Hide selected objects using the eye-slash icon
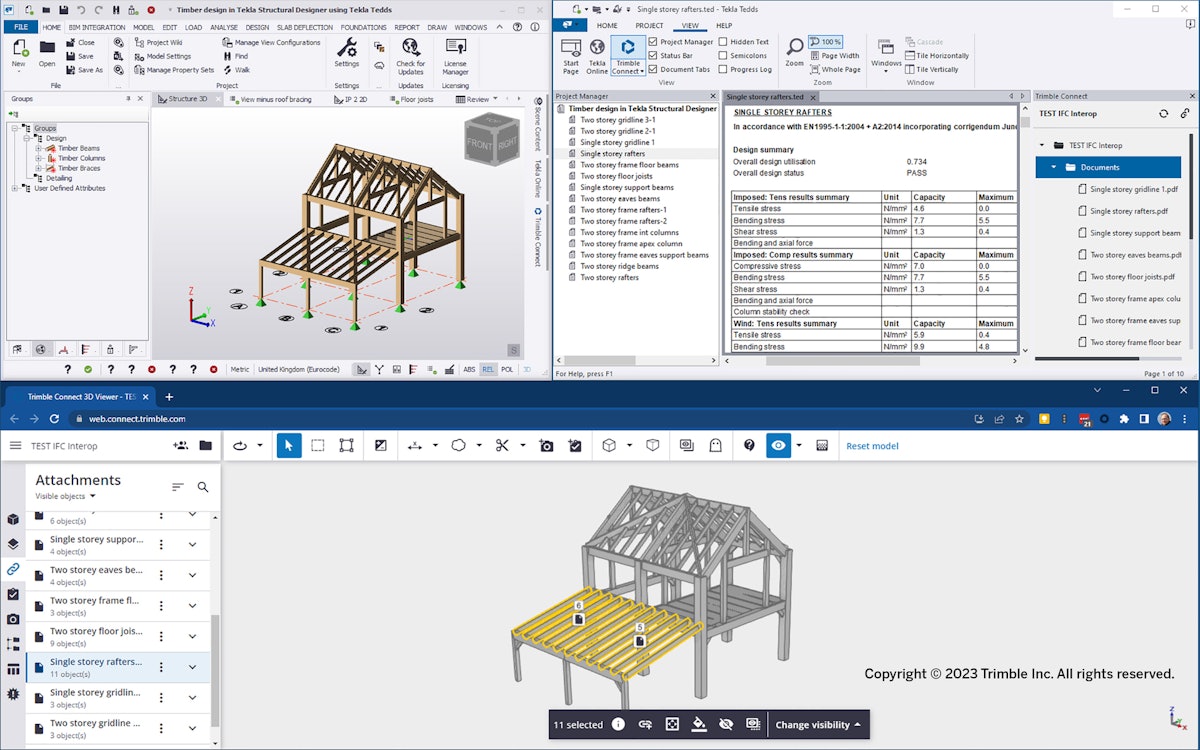1200x750 pixels. click(727, 724)
